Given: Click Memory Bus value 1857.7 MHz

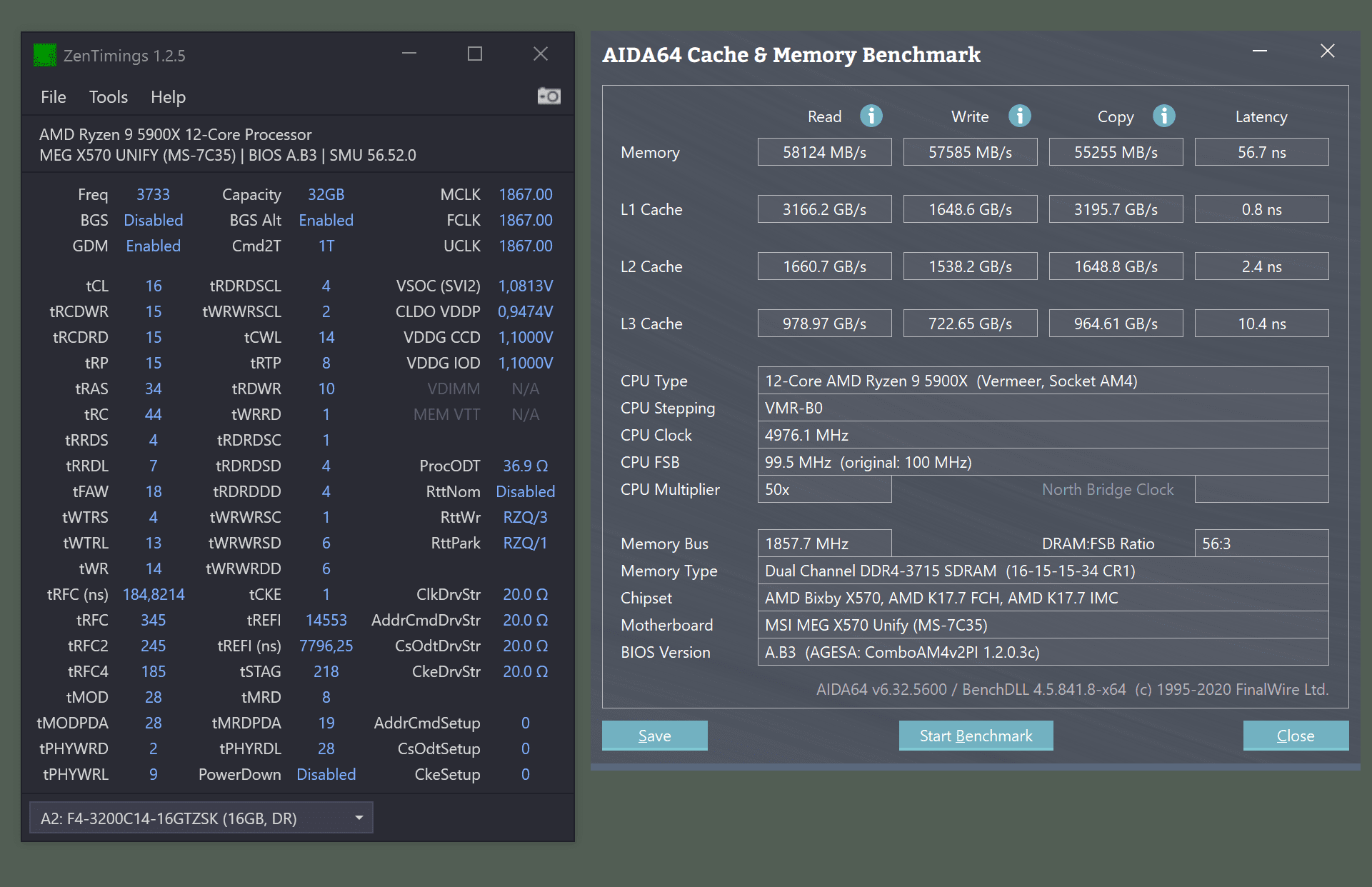Looking at the screenshot, I should [x=824, y=543].
